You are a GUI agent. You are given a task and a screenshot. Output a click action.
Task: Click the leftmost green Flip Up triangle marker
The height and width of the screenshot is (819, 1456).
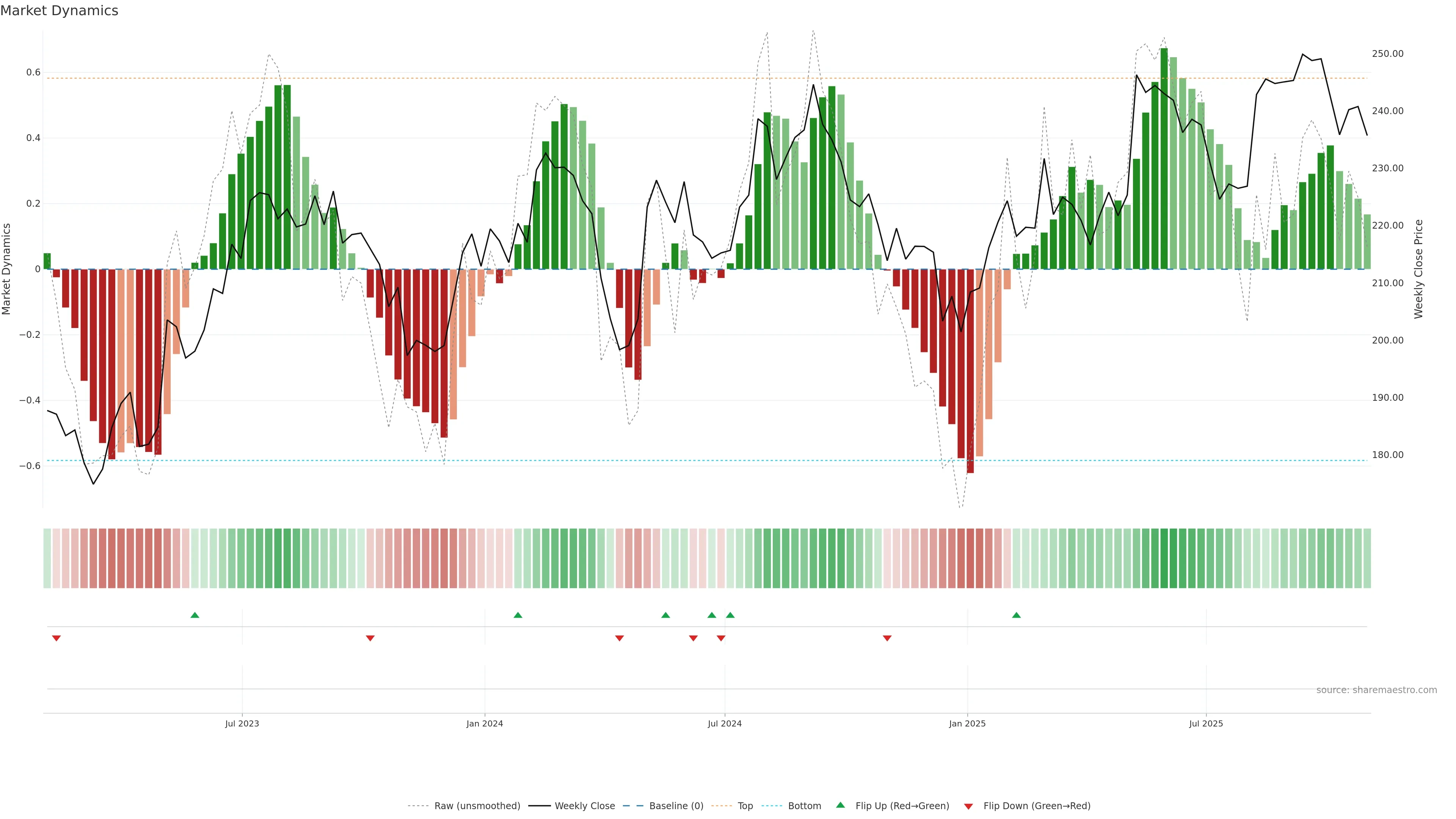195,615
